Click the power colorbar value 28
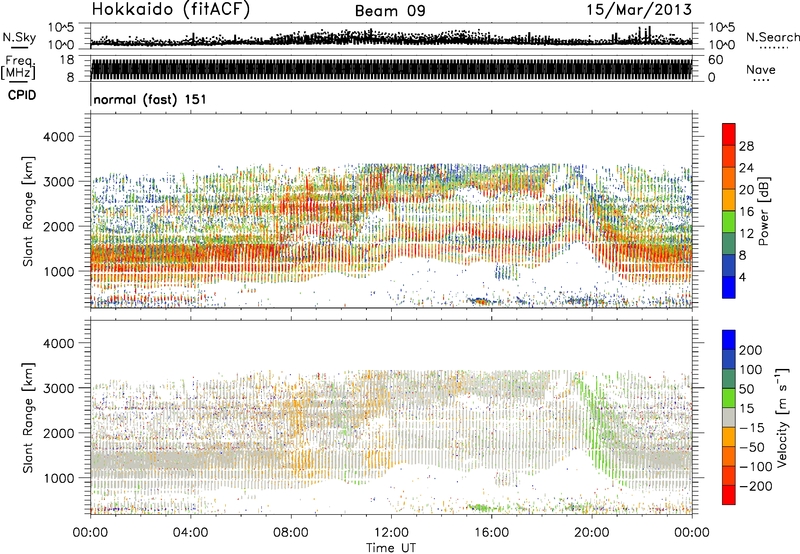This screenshot has height=554, width=800. click(746, 146)
